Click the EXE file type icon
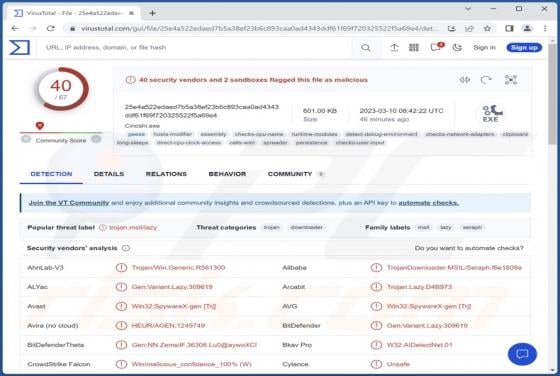Viewport: 560px width, 376px height. tap(491, 114)
